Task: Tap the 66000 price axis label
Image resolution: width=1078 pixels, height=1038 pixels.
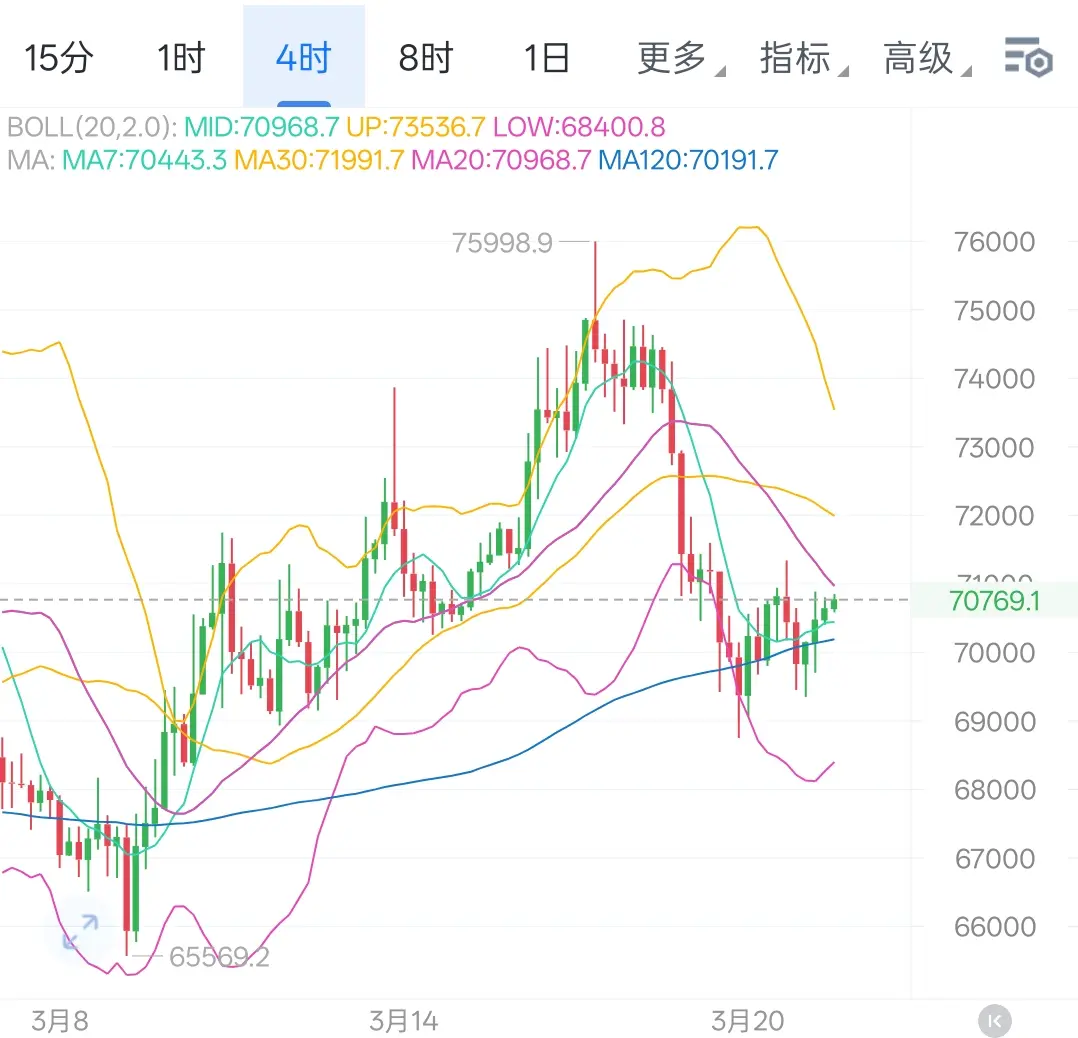Action: [x=994, y=927]
